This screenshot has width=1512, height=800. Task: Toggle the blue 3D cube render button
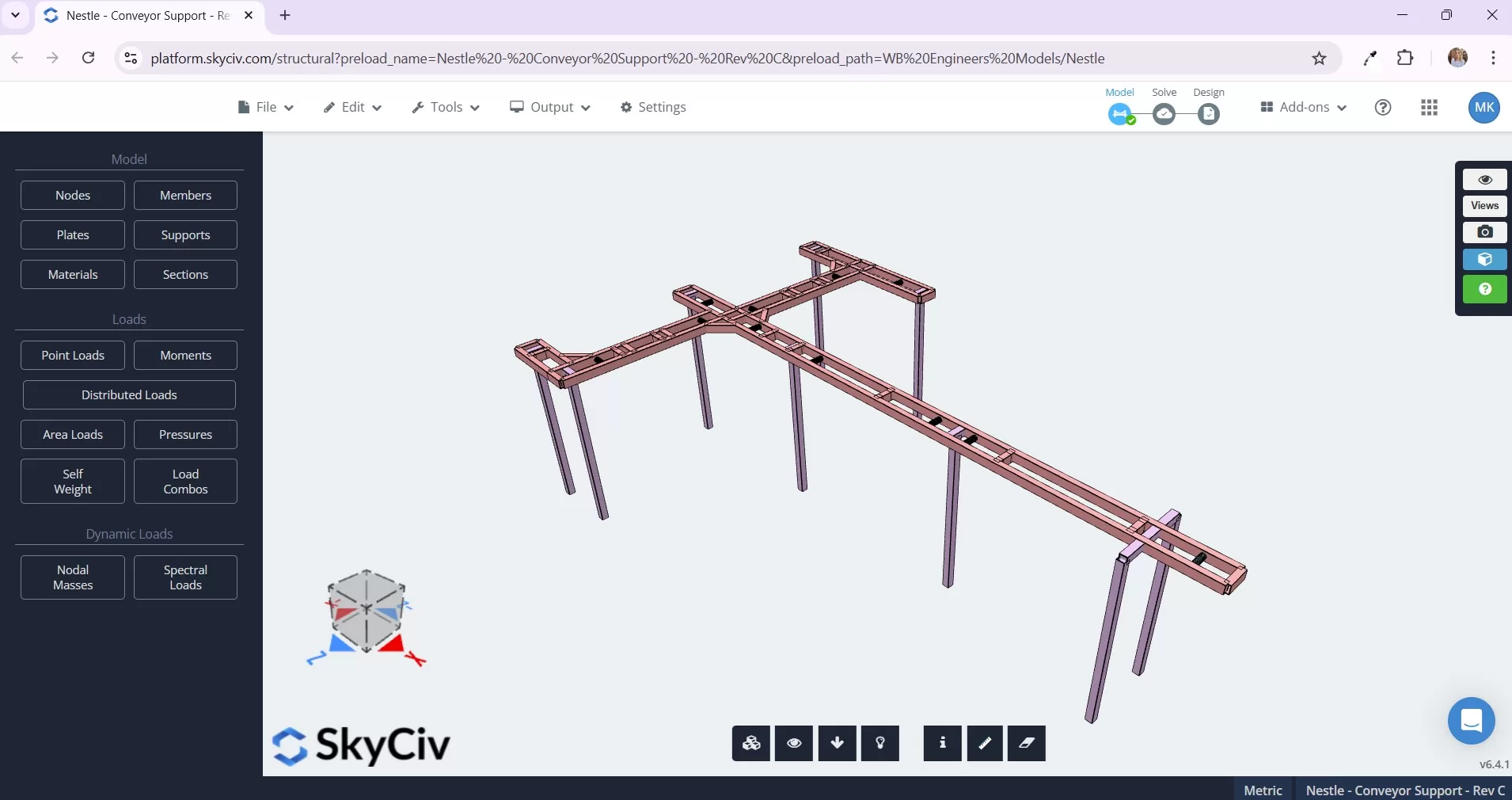pos(1485,260)
